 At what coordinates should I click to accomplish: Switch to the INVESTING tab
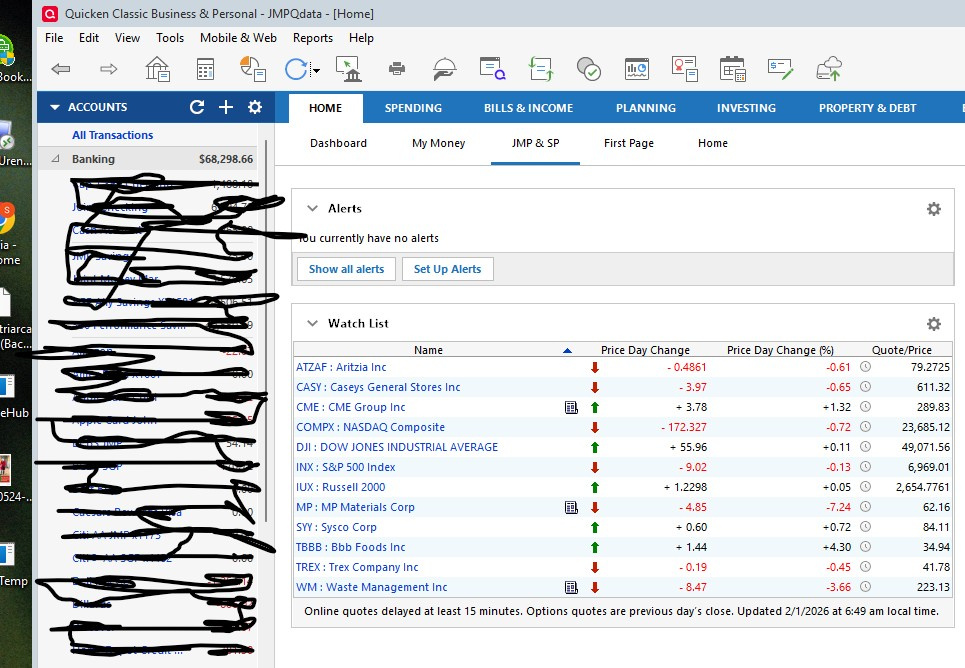(x=746, y=108)
